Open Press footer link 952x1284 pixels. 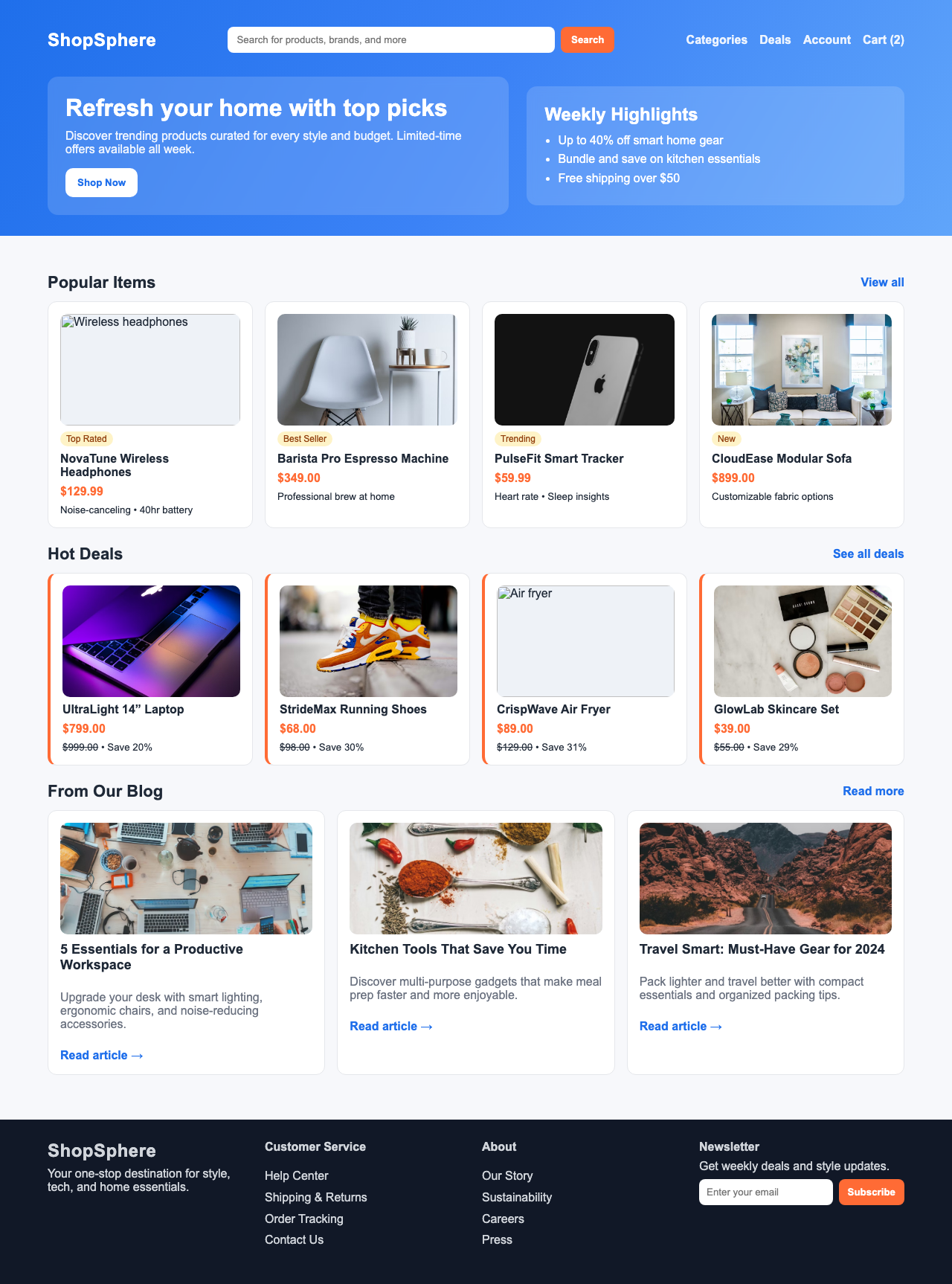coord(497,1240)
